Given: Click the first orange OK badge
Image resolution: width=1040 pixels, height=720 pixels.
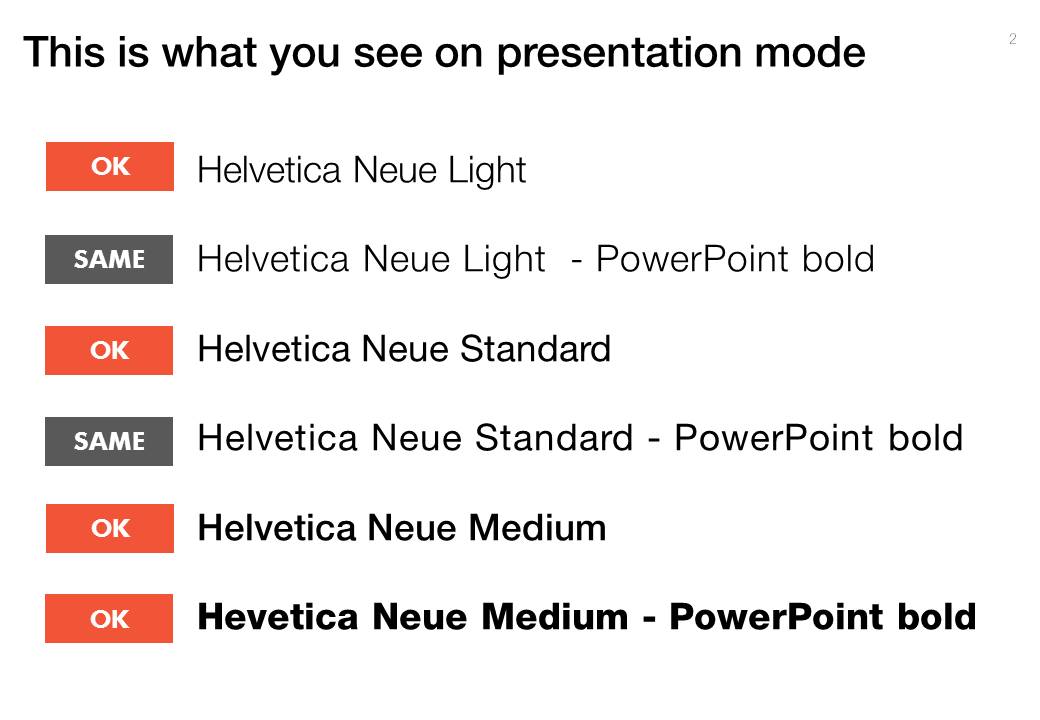Looking at the screenshot, I should pyautogui.click(x=110, y=166).
